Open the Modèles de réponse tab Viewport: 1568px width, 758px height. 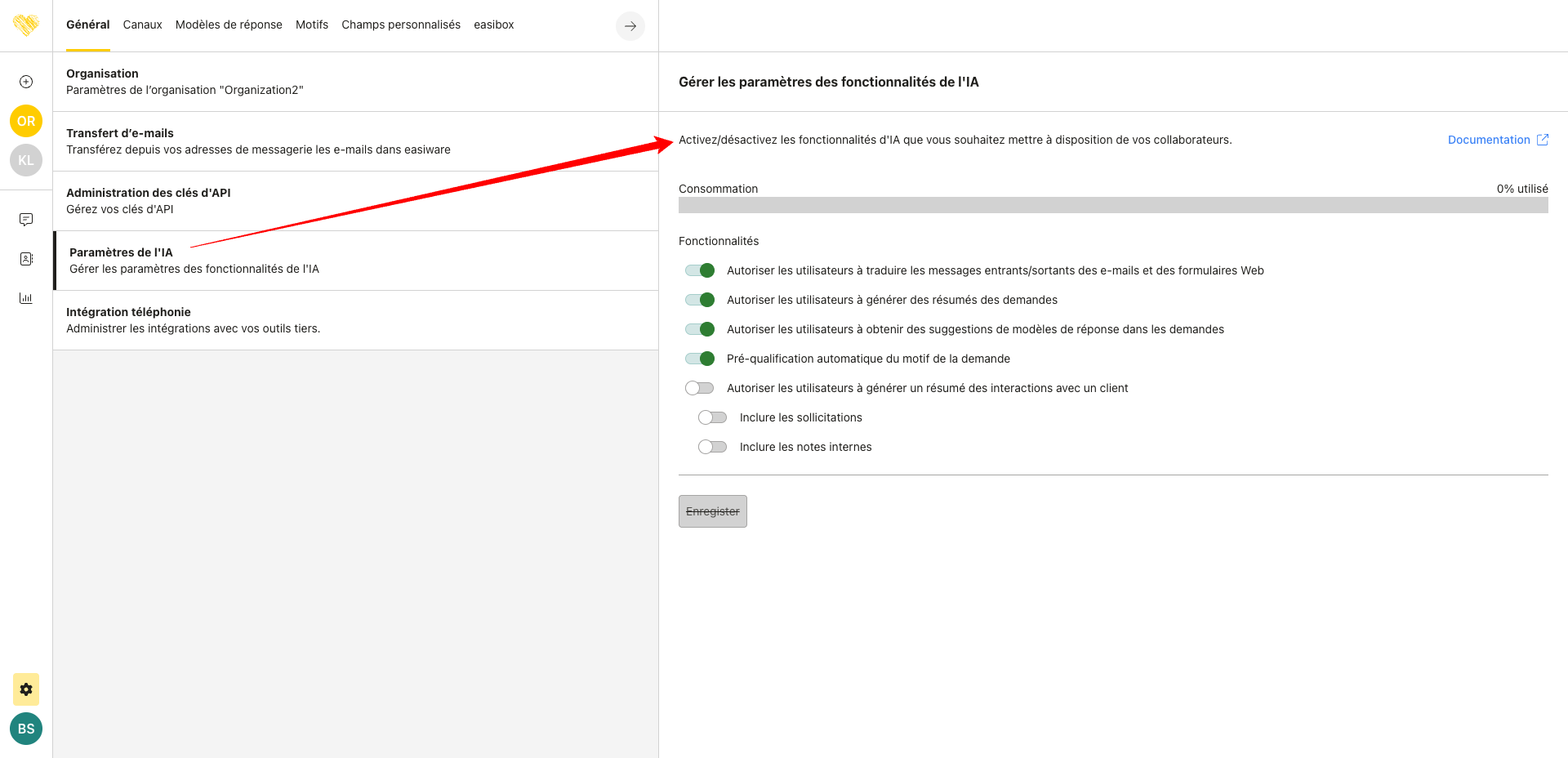coord(229,25)
